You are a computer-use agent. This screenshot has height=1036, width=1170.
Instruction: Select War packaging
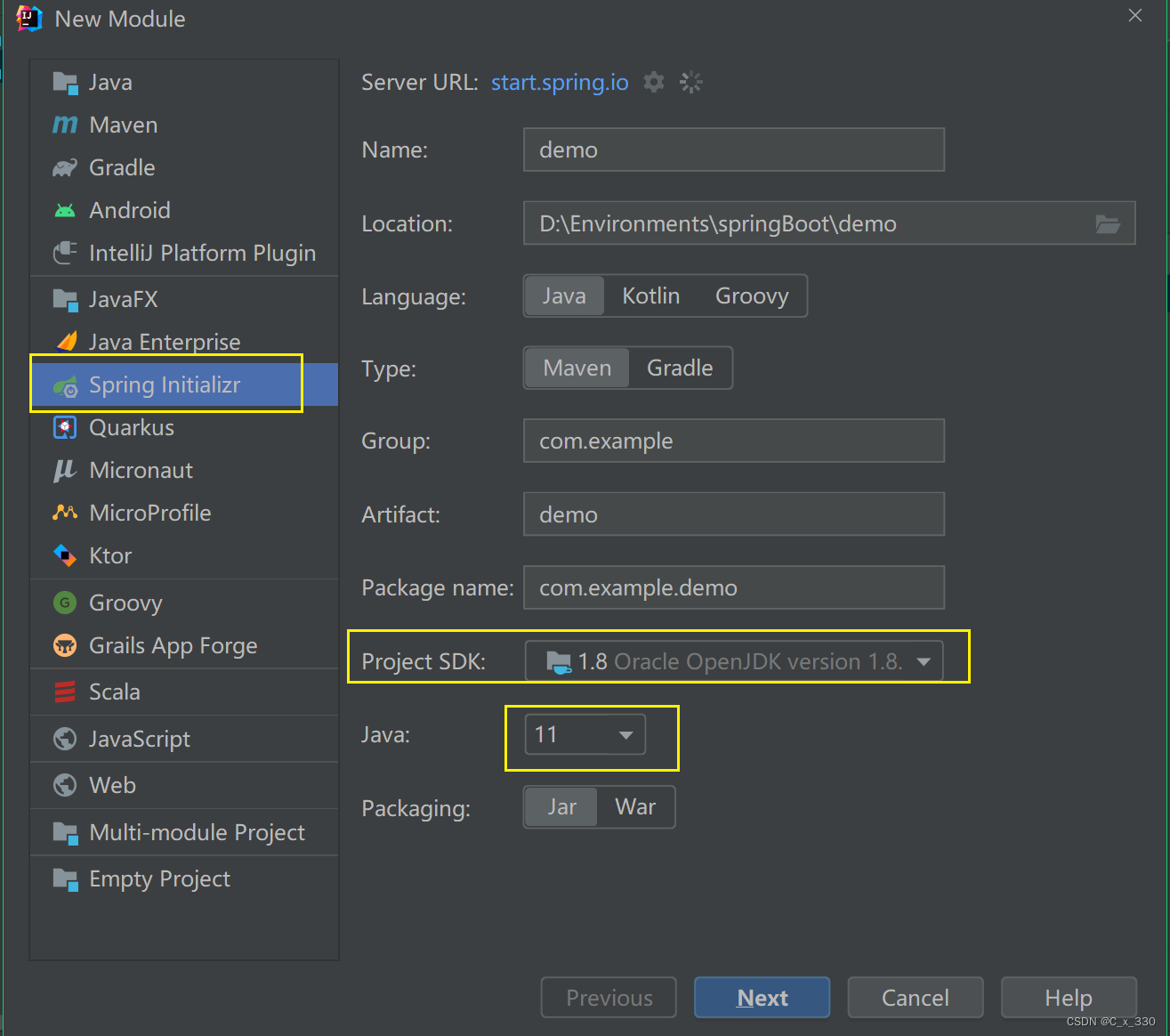coord(635,806)
